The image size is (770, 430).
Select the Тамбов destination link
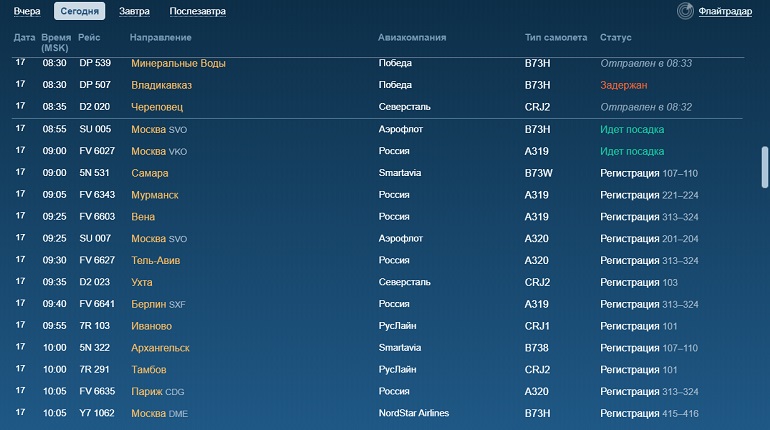[x=148, y=370]
